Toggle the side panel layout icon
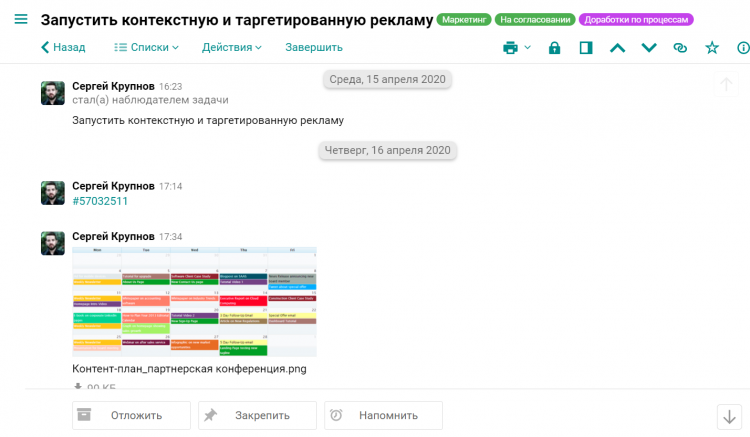Viewport: 750px width, 437px height. (586, 47)
